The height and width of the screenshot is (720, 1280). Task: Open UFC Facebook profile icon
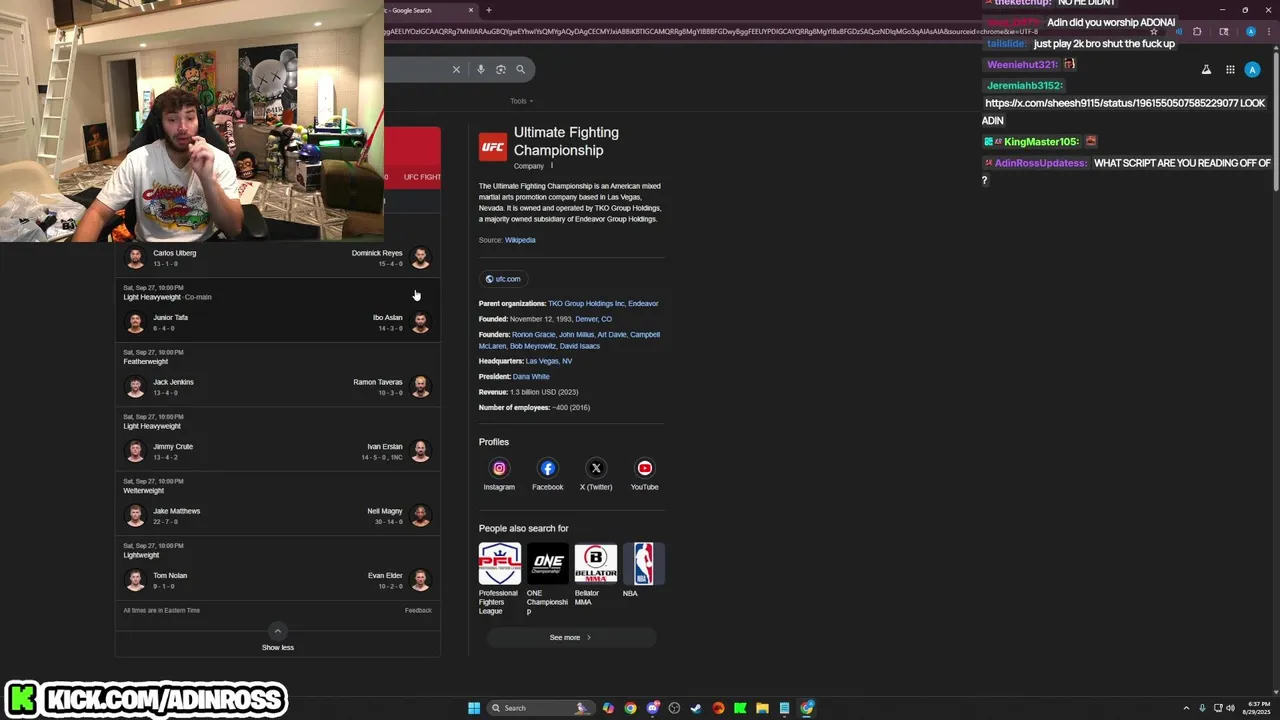(x=547, y=468)
